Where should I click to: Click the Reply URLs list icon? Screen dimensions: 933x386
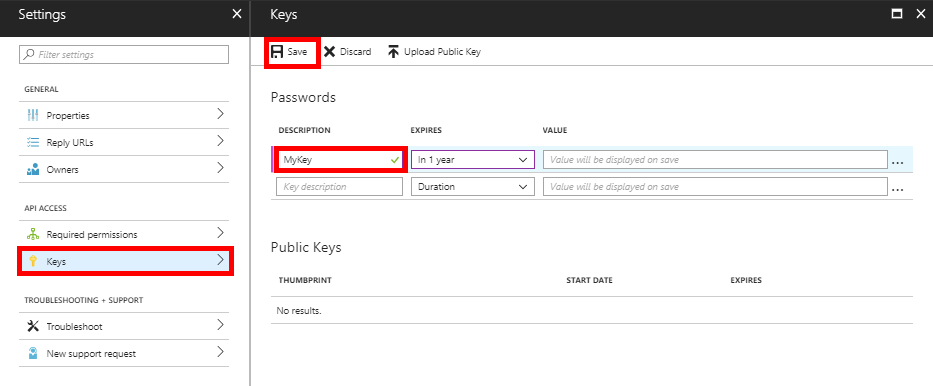33,143
